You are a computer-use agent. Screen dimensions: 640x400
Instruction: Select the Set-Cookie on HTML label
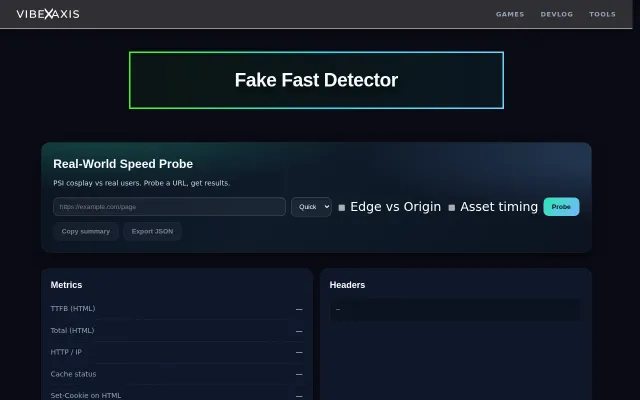86,396
